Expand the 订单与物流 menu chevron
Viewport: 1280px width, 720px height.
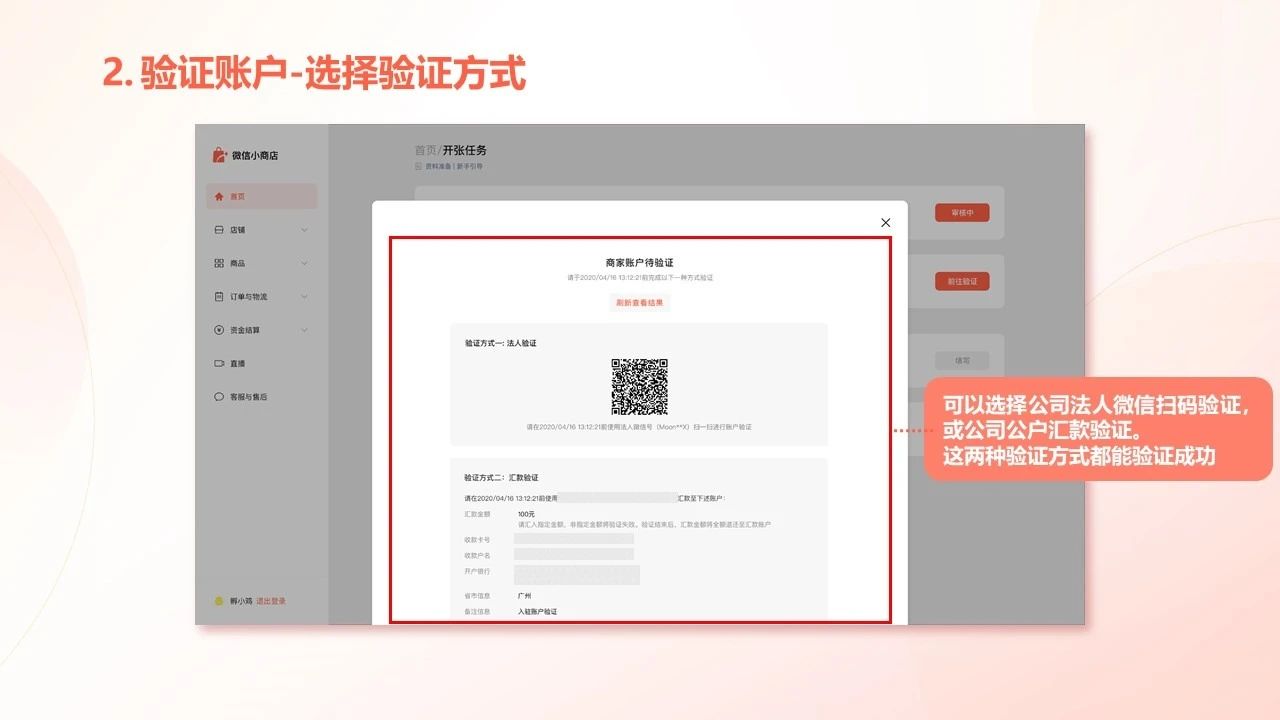pos(304,297)
